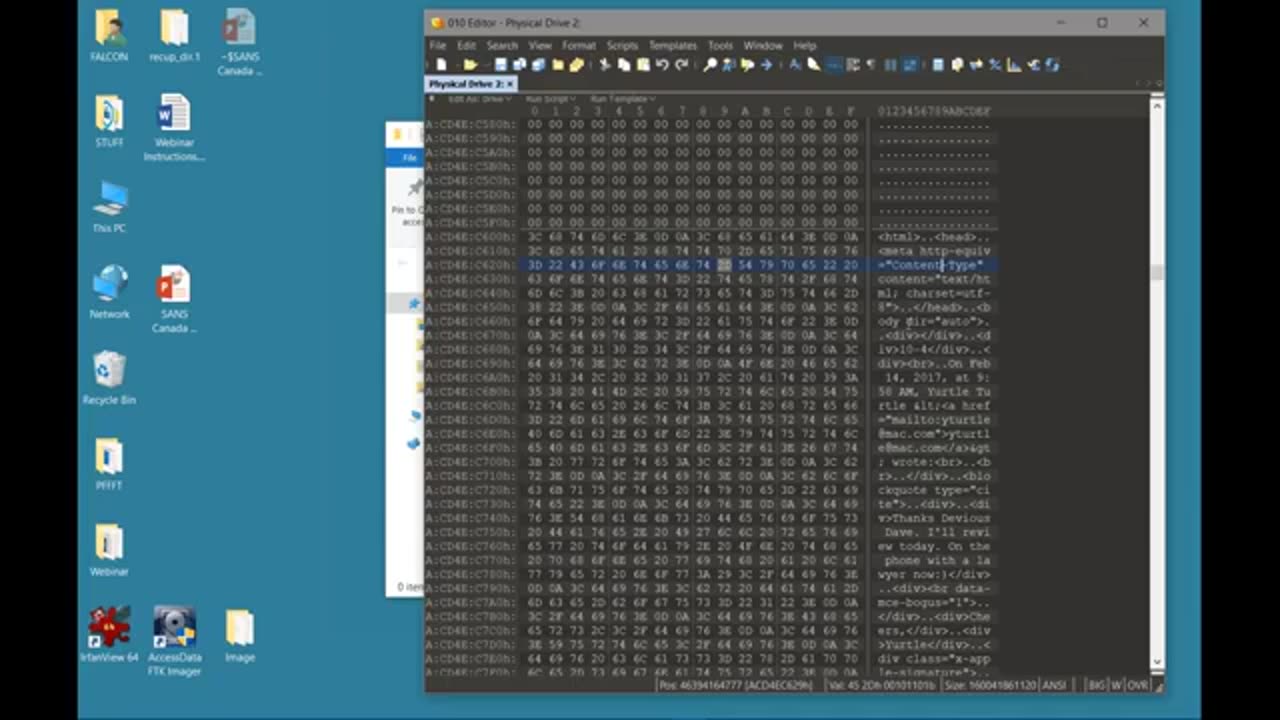This screenshot has height=720, width=1280.
Task: Click the Font letter A icon
Action: point(795,65)
